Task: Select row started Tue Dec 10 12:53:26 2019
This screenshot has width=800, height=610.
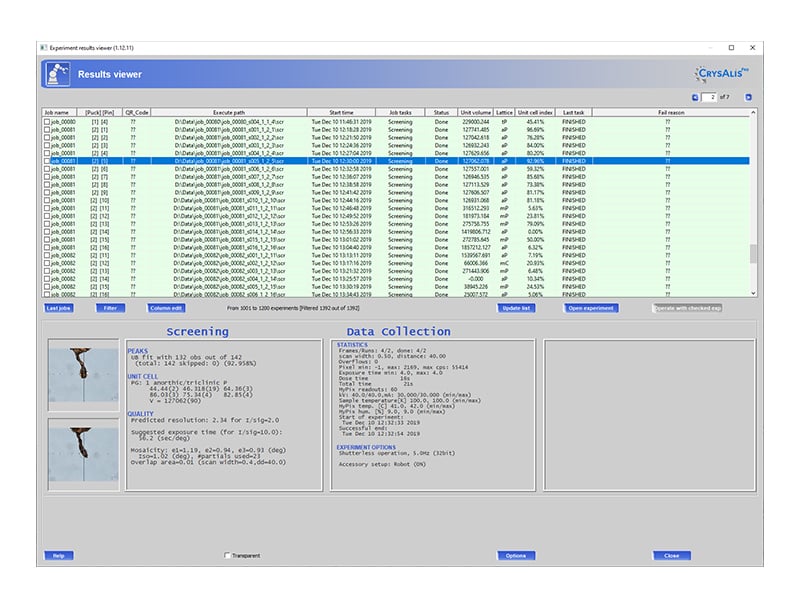Action: pyautogui.click(x=396, y=224)
